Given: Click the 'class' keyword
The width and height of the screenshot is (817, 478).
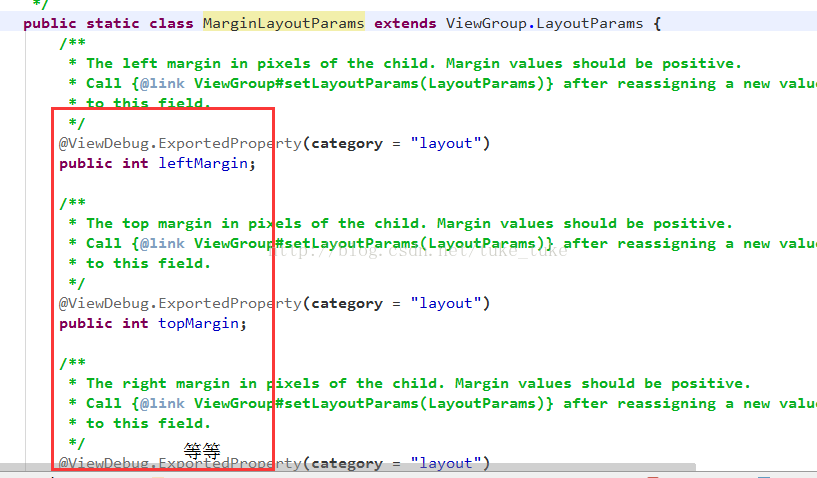Looking at the screenshot, I should pos(171,23).
